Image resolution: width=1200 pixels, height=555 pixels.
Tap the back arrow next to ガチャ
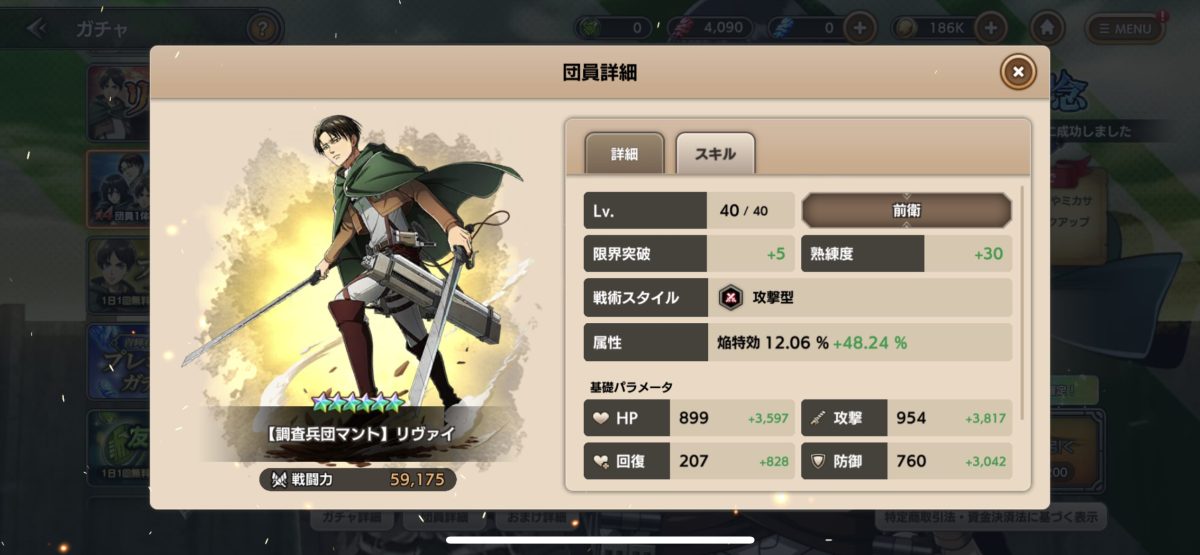[x=37, y=28]
